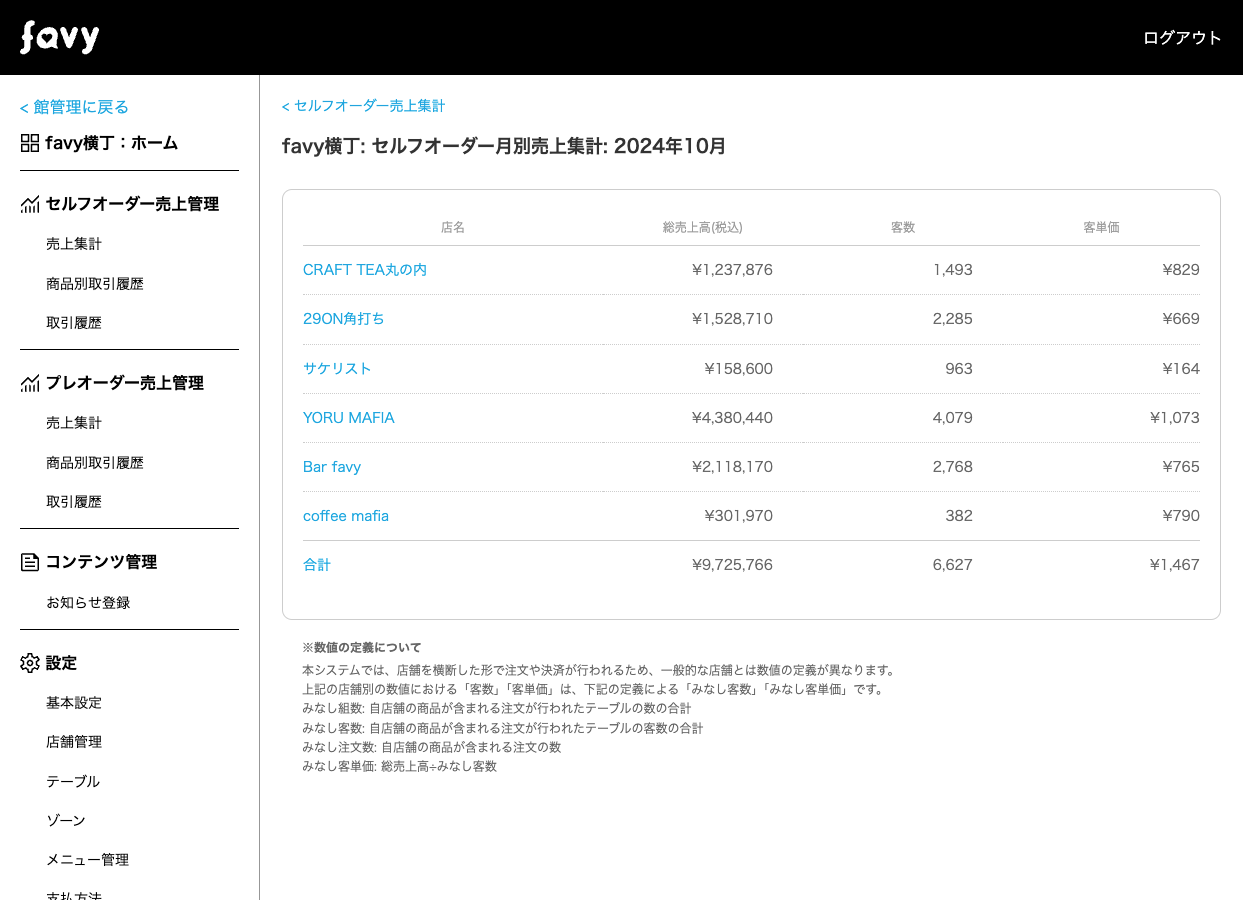The width and height of the screenshot is (1243, 900).
Task: Click the grid icon beside favy横丁:ホーム
Action: coord(30,143)
